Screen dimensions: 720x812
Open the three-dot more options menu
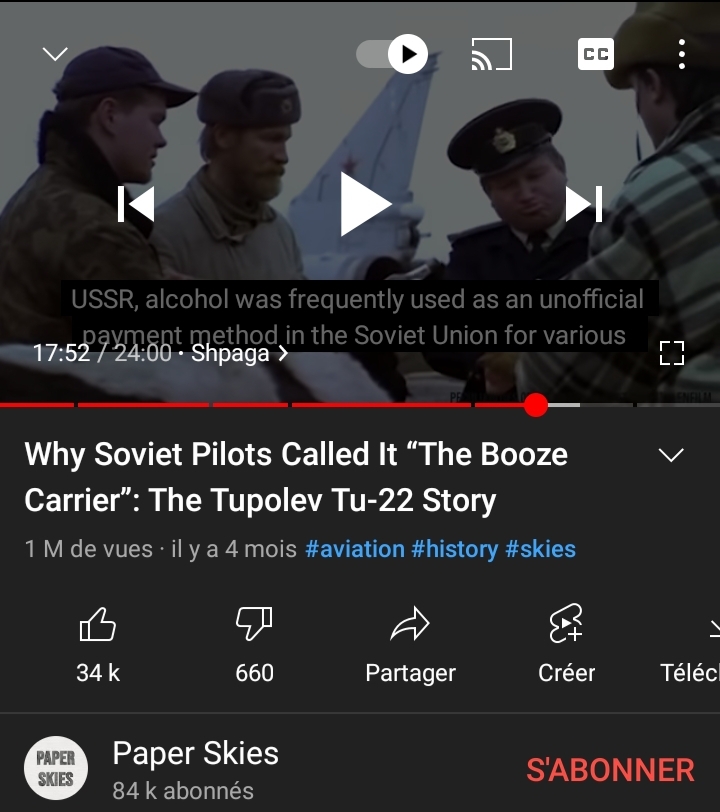coord(682,54)
